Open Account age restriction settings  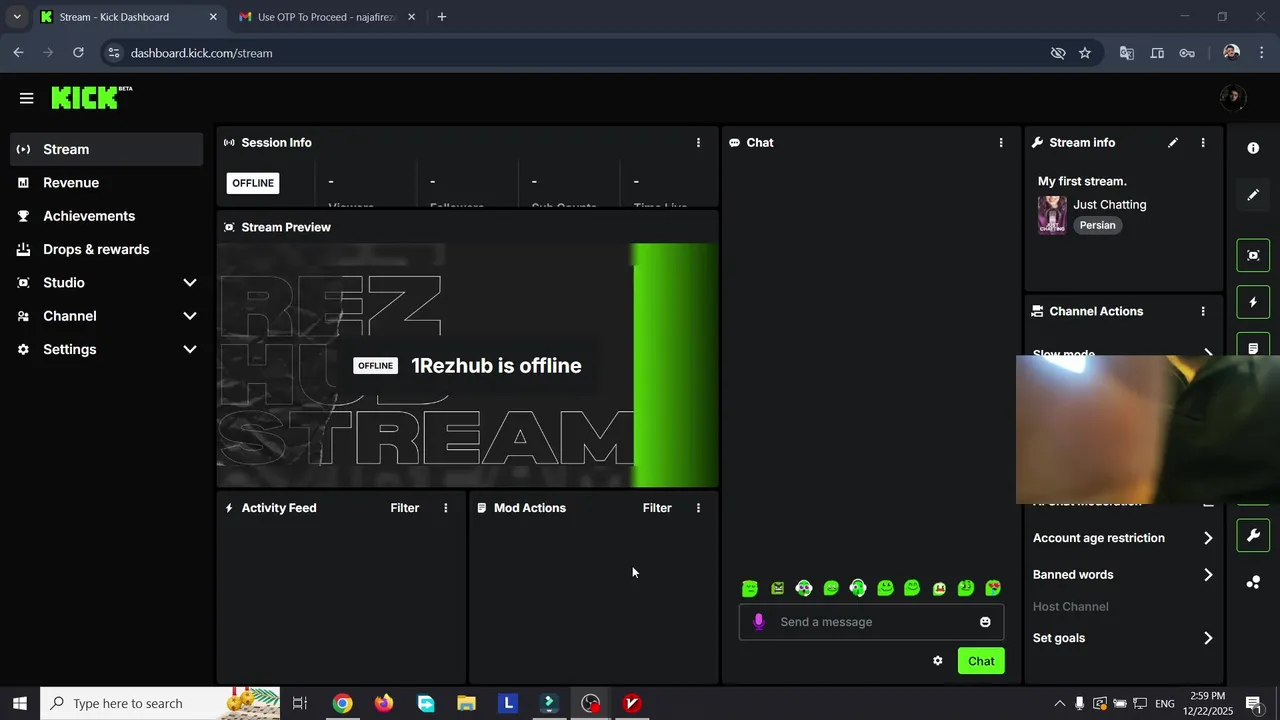tap(1123, 538)
